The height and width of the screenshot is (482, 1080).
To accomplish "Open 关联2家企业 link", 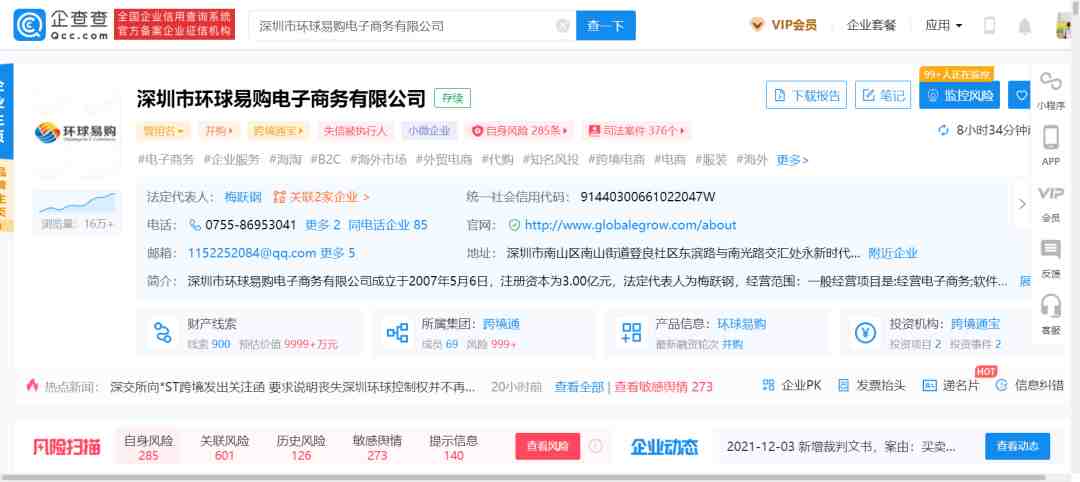I will (x=321, y=197).
